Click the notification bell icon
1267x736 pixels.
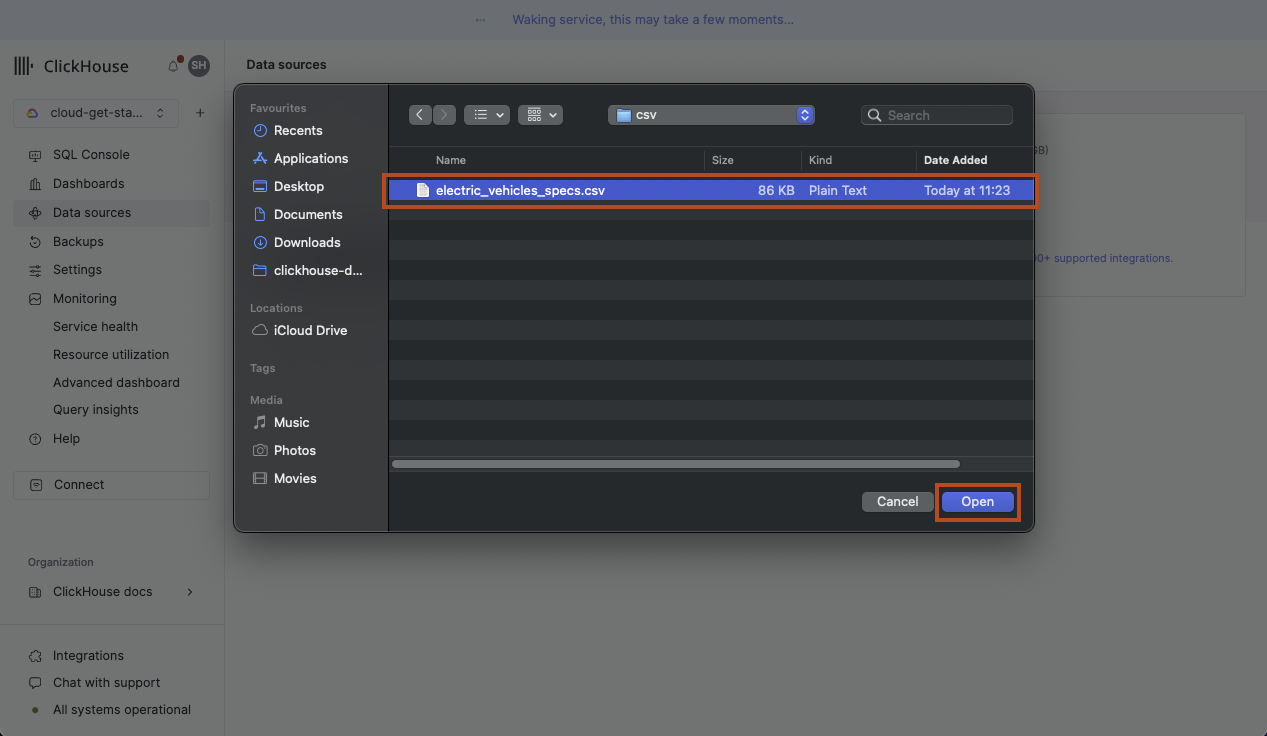[173, 66]
